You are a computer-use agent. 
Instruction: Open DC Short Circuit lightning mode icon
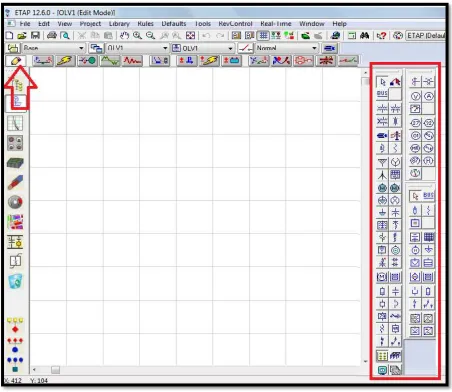point(209,61)
